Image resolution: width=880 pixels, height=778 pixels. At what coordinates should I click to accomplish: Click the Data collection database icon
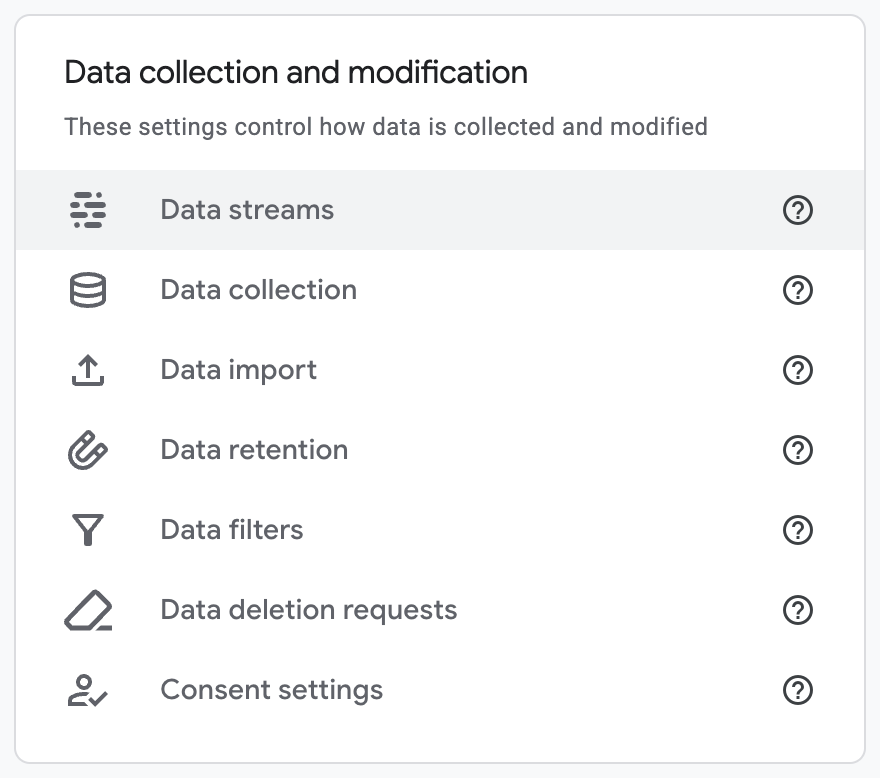(88, 290)
